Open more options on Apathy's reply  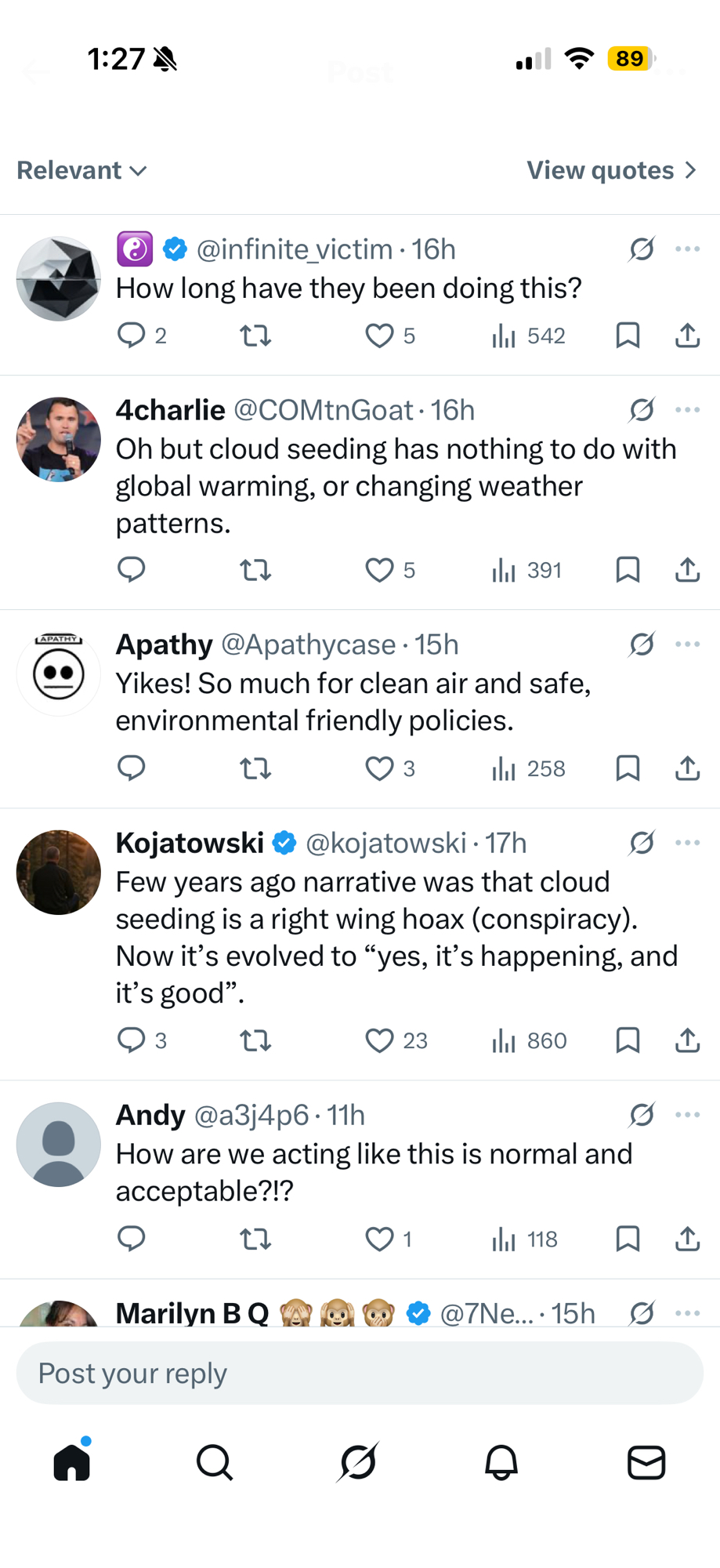(x=687, y=644)
